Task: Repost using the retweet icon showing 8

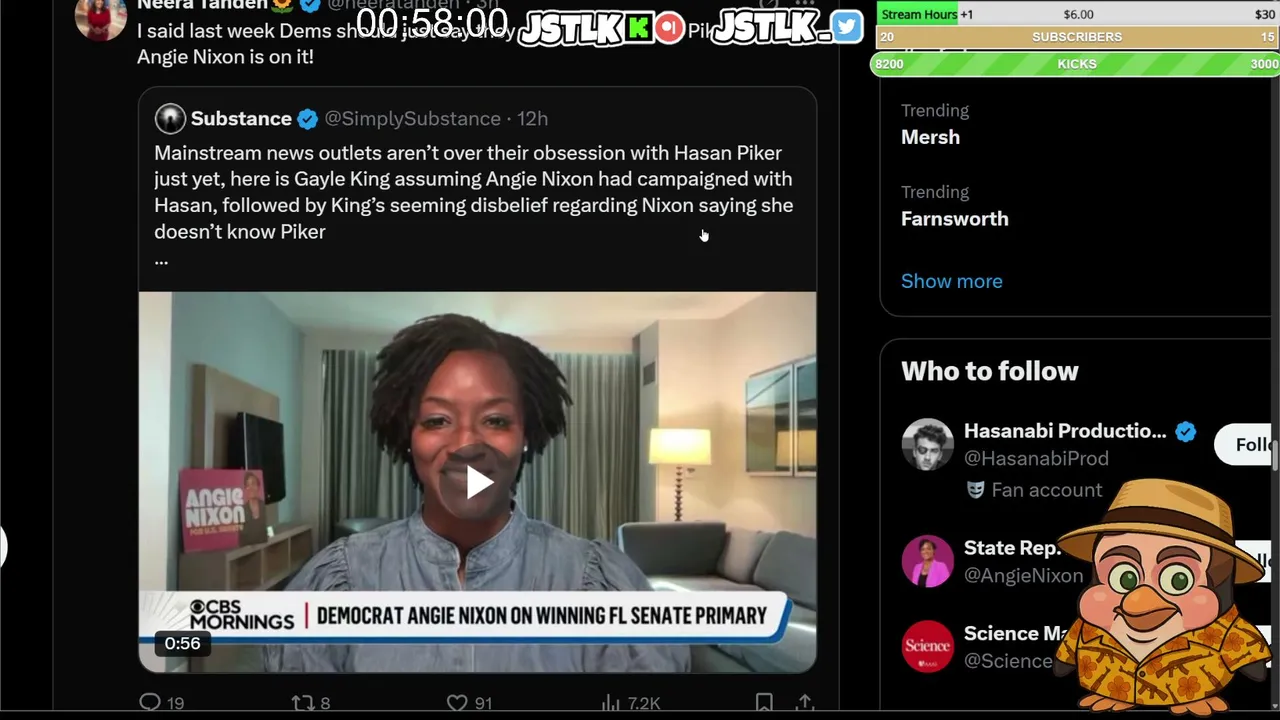Action: click(x=302, y=703)
